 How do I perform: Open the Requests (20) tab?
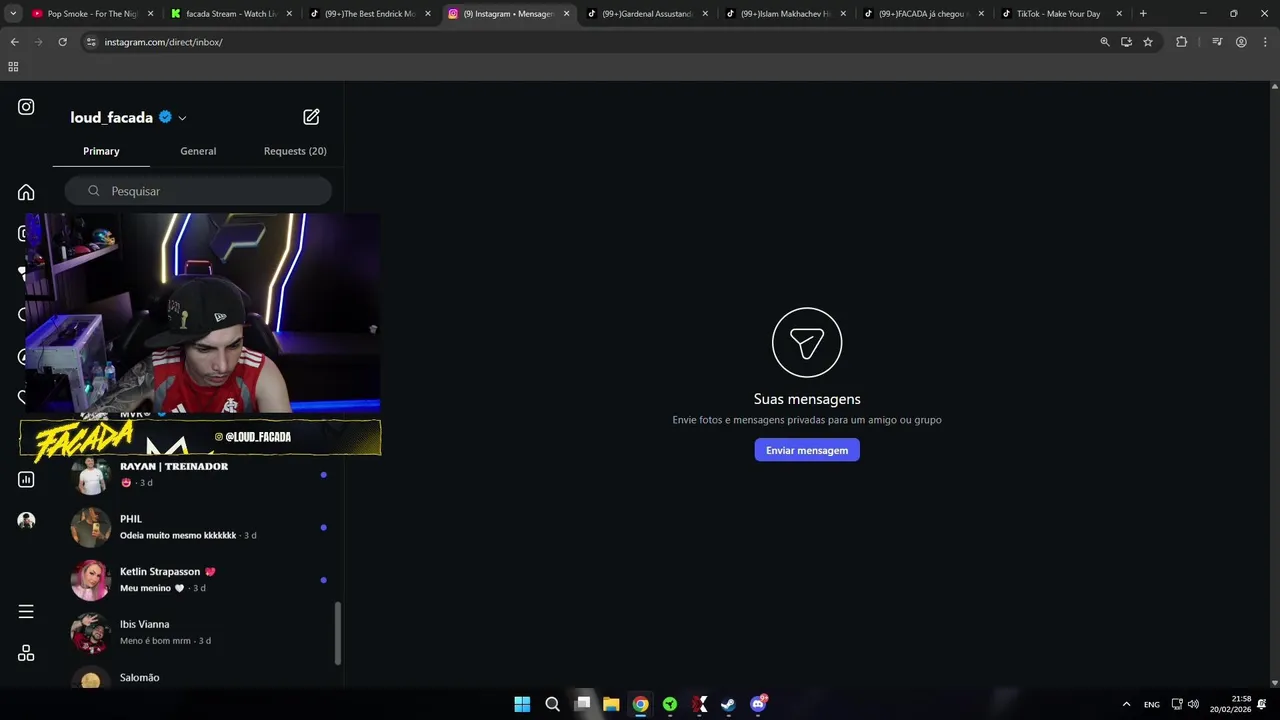coord(295,151)
